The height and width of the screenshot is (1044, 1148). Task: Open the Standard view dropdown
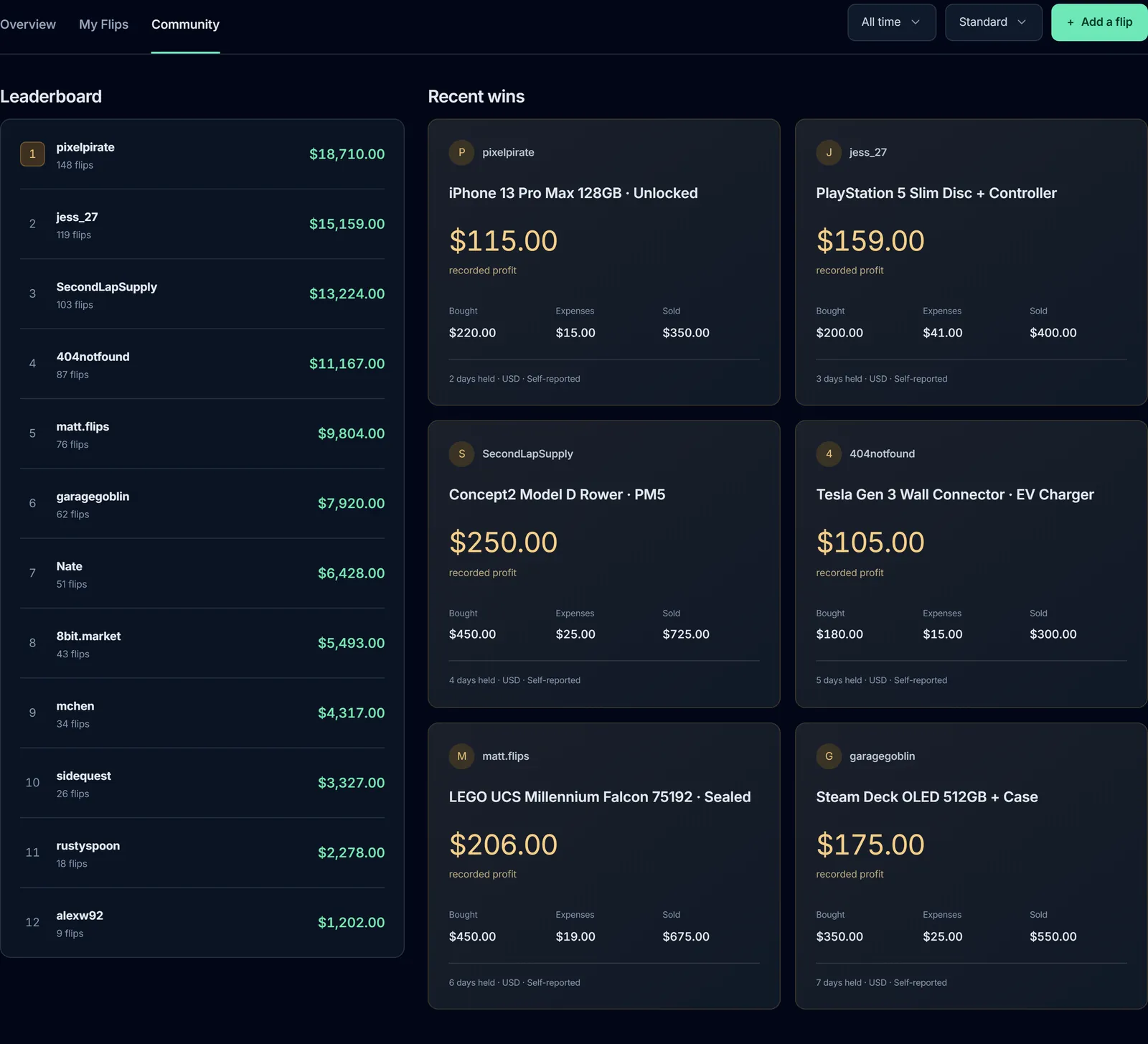pos(994,22)
